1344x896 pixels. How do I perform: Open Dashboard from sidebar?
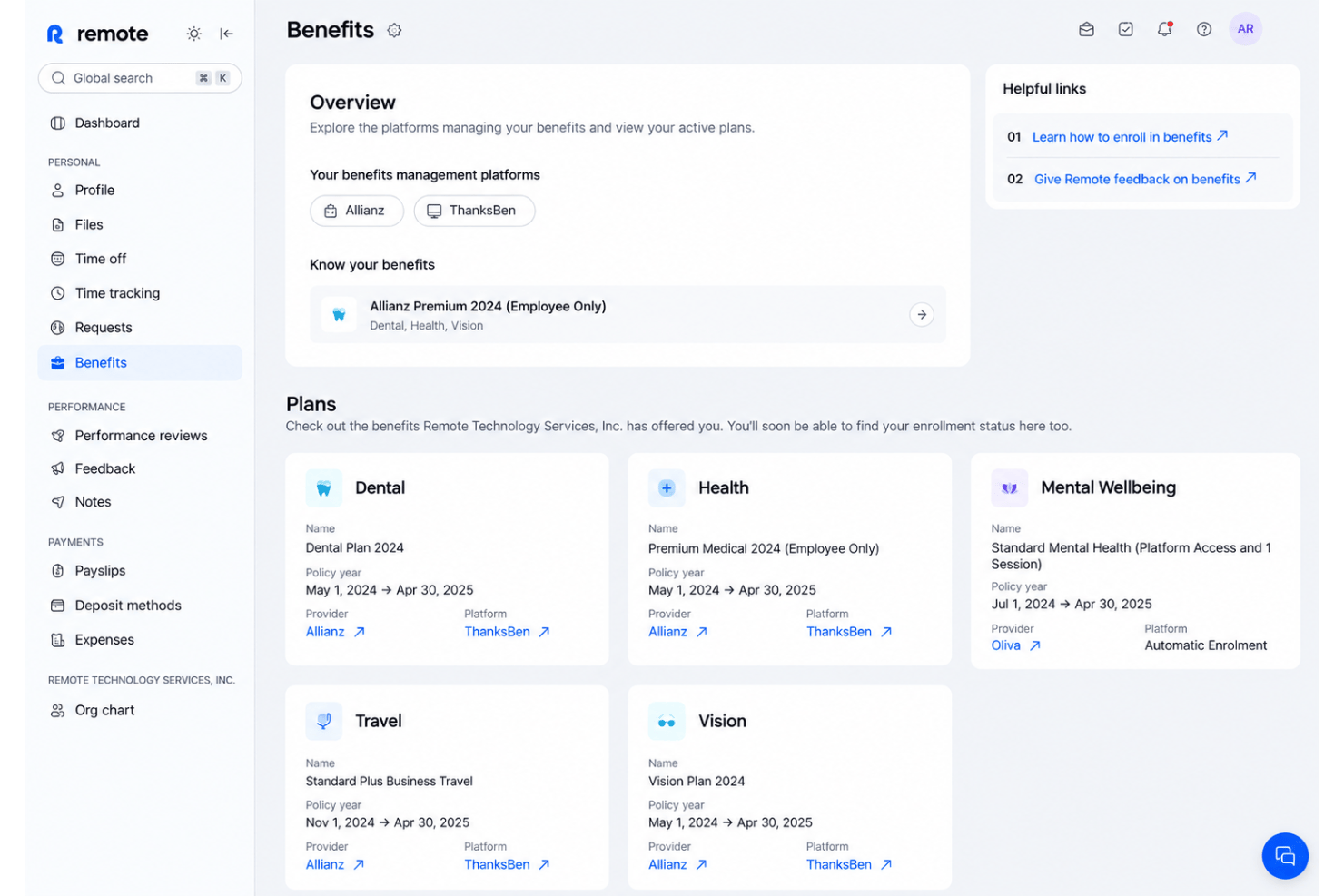[x=140, y=123]
